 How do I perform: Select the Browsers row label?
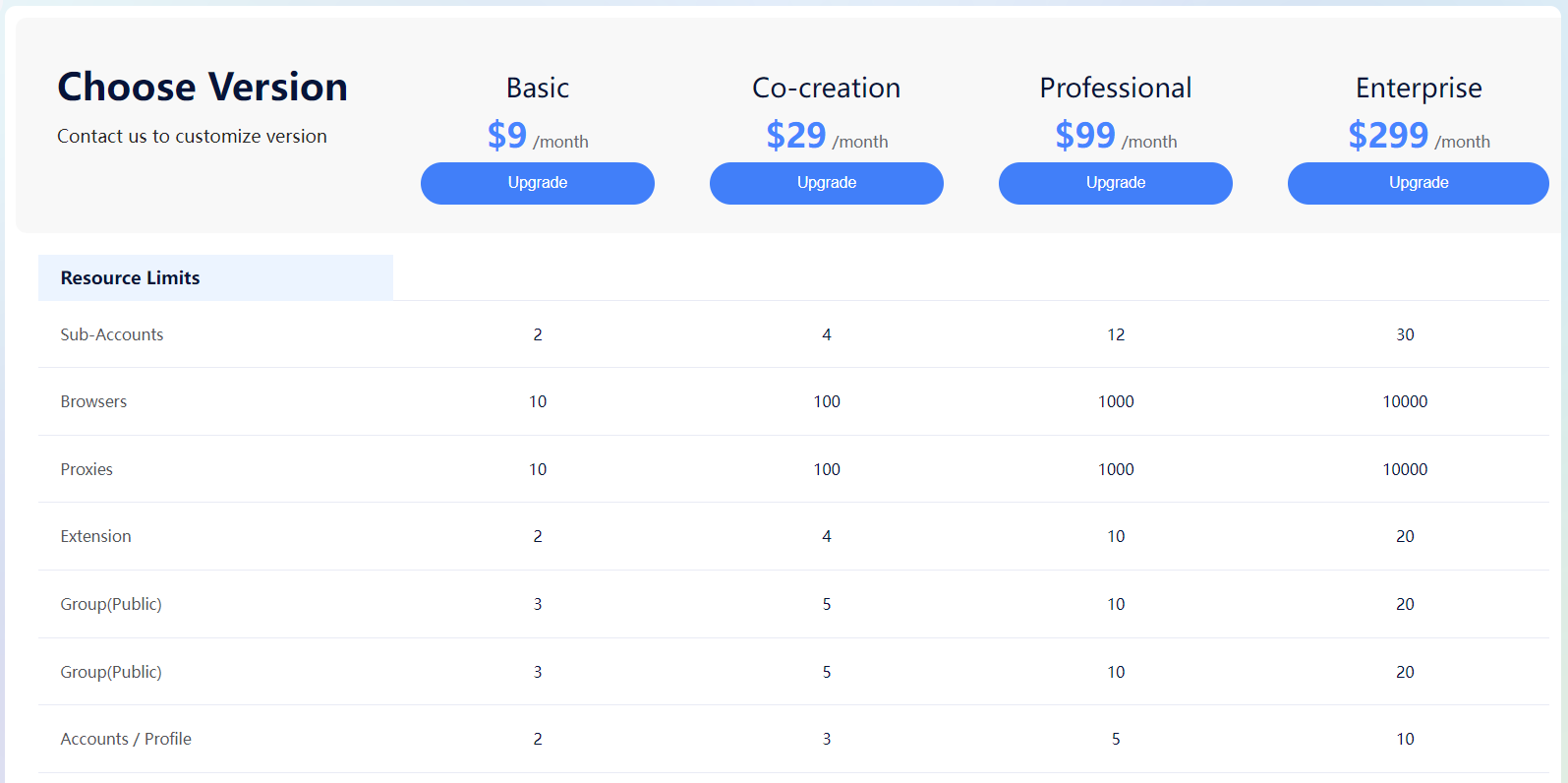coord(93,401)
